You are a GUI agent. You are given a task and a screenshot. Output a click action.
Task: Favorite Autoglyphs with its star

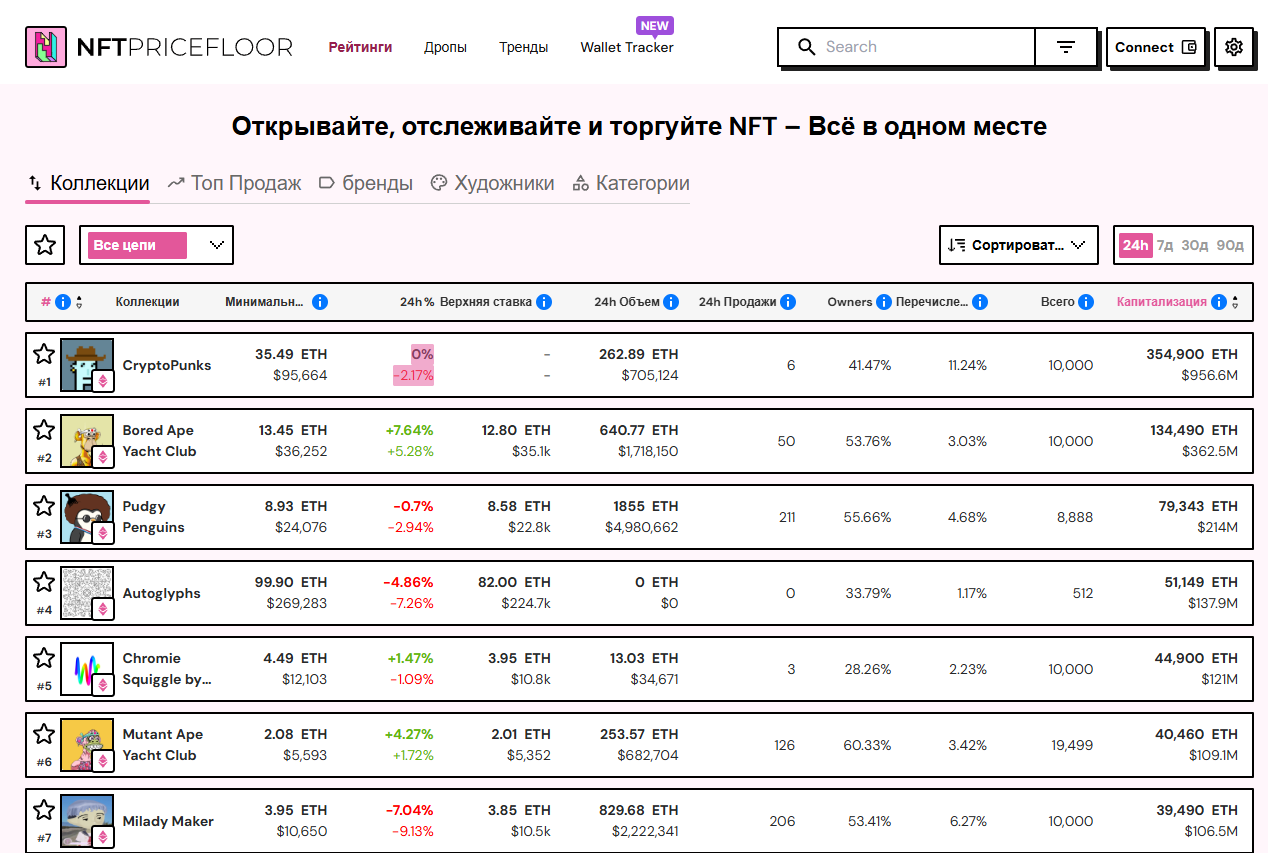(x=44, y=582)
